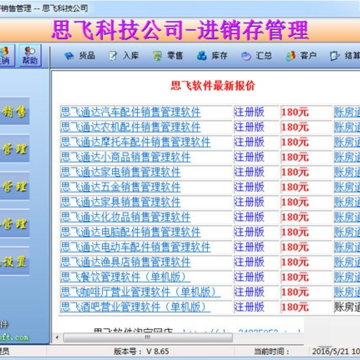Open 思飞通达电动车配件销售管理软件 link

pos(135,247)
